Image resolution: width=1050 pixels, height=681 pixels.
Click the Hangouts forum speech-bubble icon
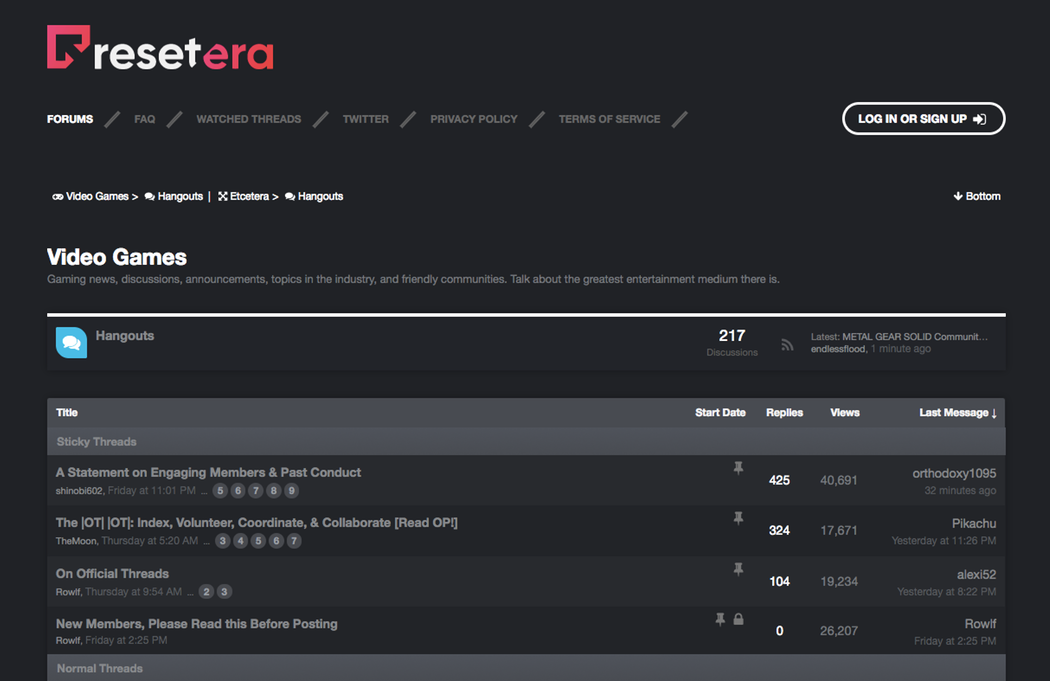[71, 342]
